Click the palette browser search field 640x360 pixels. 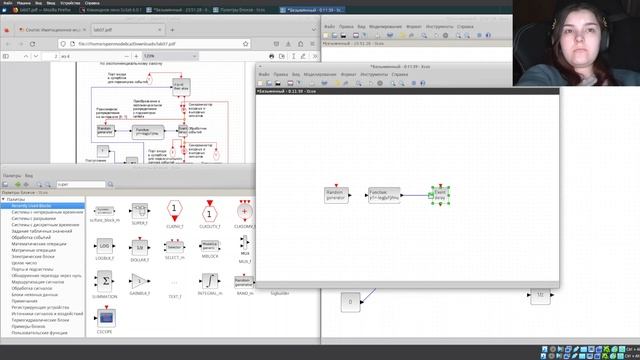(x=81, y=184)
